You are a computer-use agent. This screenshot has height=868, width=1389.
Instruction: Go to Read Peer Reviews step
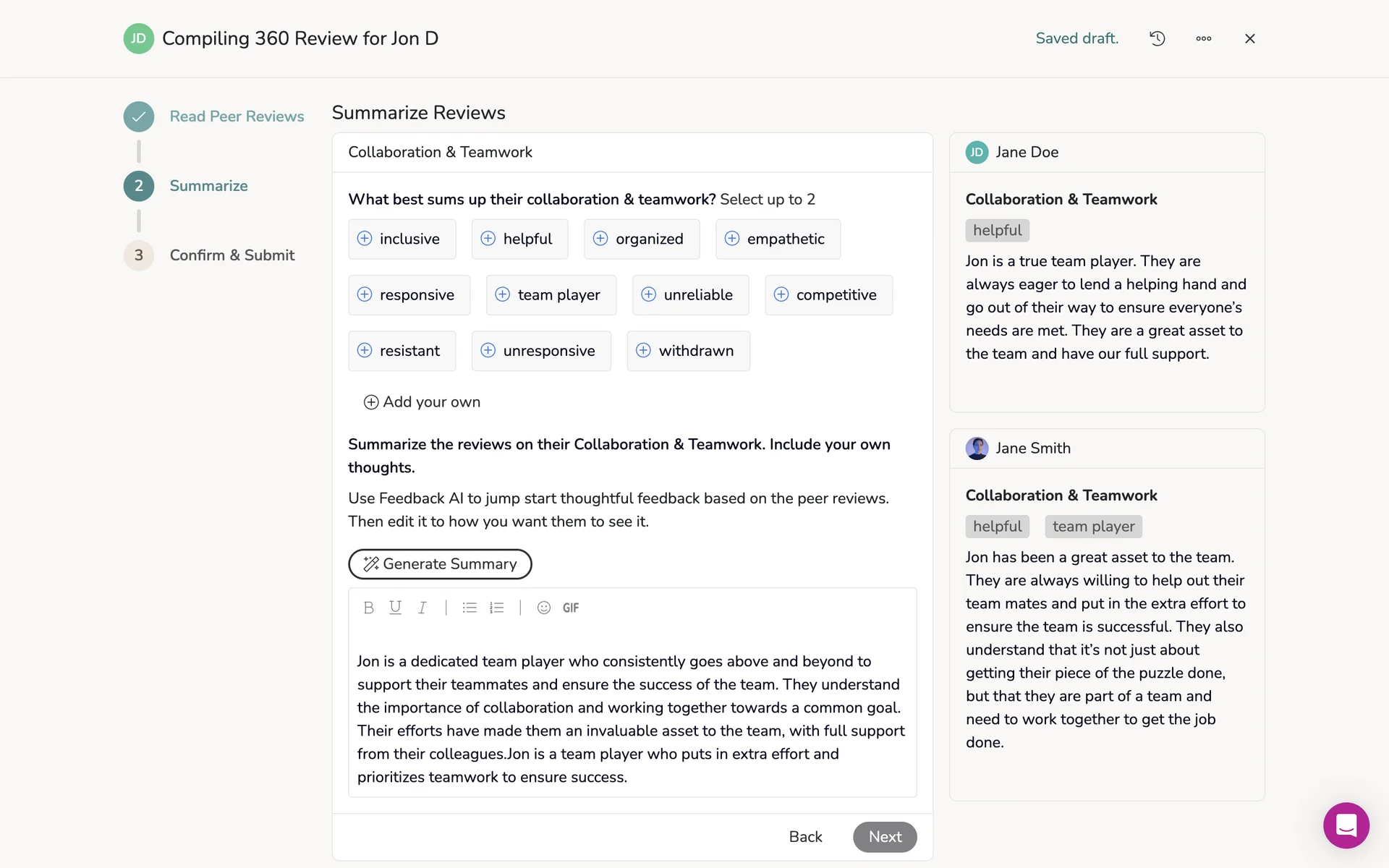tap(237, 116)
